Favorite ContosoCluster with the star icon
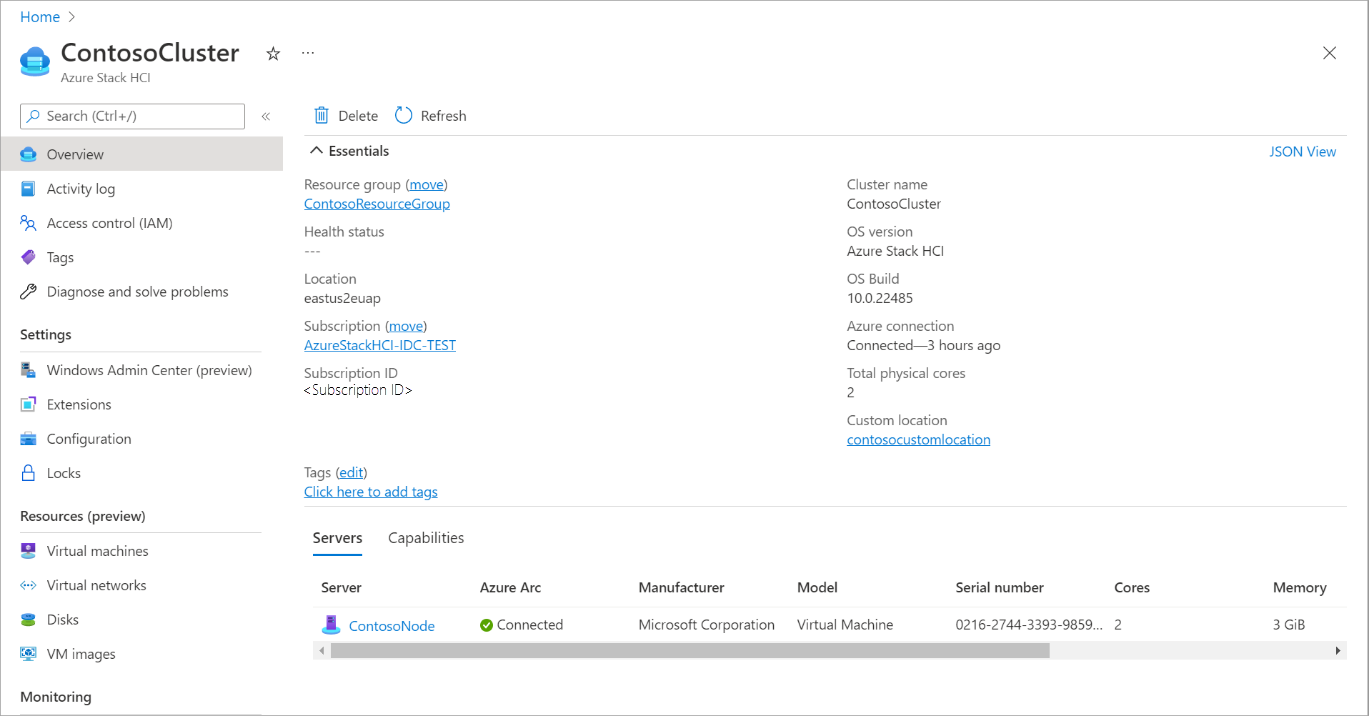Image resolution: width=1369 pixels, height=716 pixels. coord(273,54)
